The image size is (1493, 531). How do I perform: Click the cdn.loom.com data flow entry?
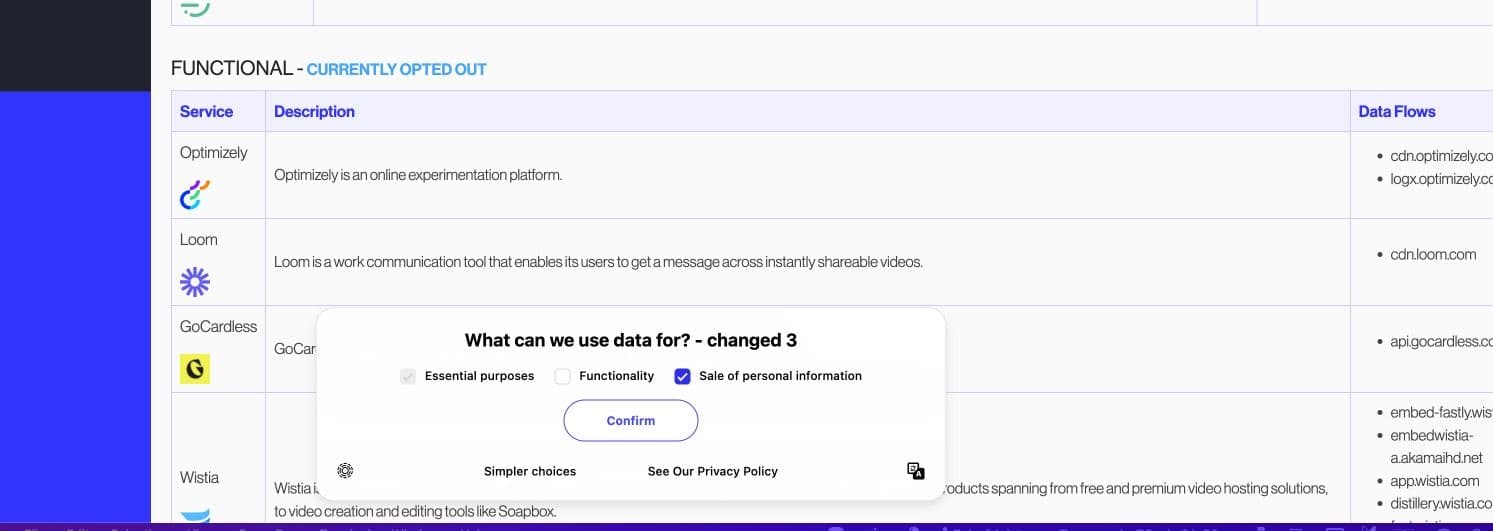[x=1432, y=254]
